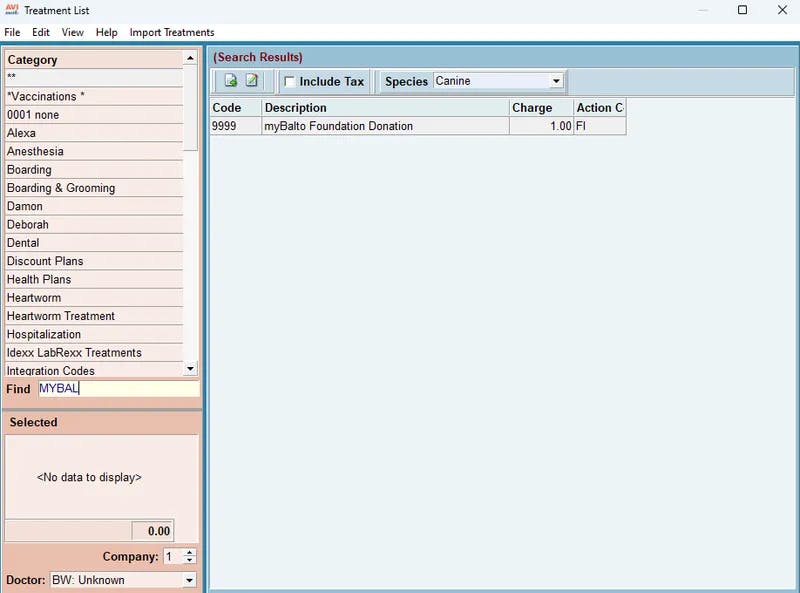
Task: Click the Category list scrollbar thumb
Action: (x=190, y=108)
